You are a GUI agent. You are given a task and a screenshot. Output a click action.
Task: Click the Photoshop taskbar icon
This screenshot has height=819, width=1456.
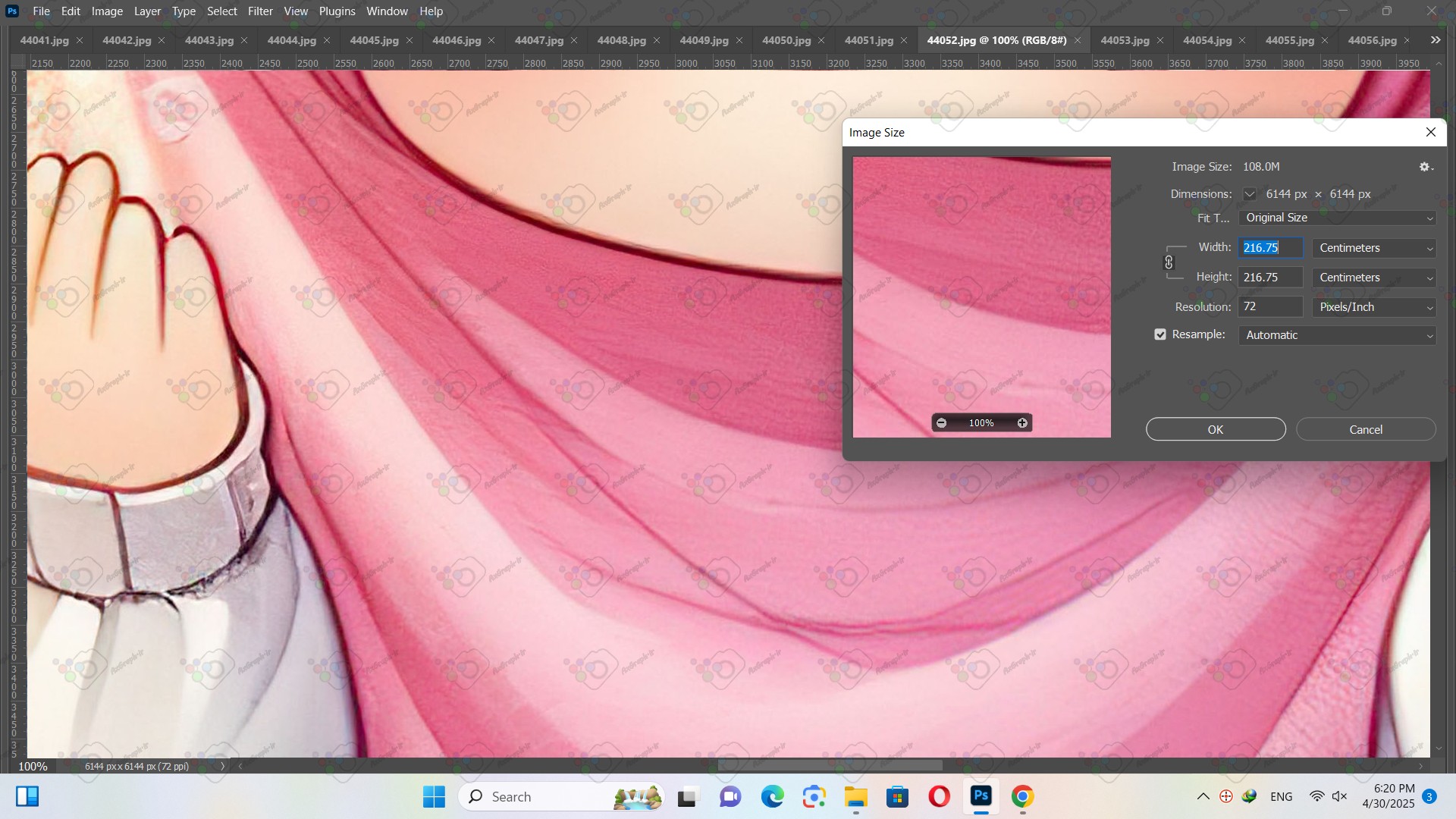click(981, 796)
